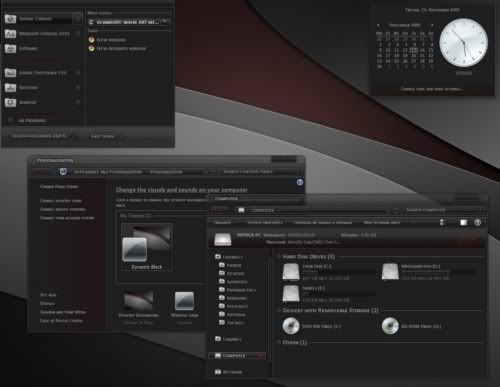Open Change desktop icons link
Image resolution: width=500 pixels, height=387 pixels.
point(61,201)
